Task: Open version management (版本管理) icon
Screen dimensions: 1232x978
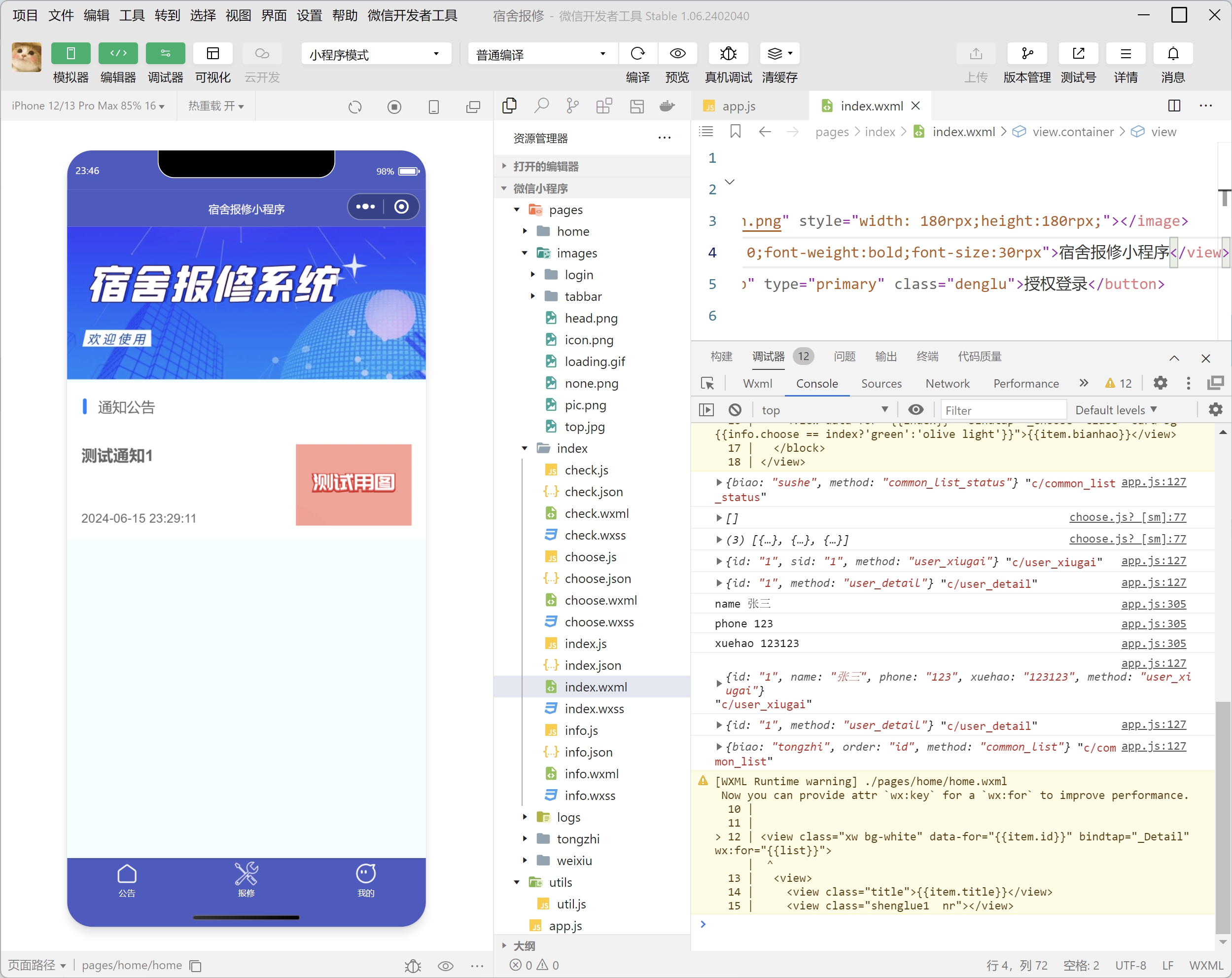Action: tap(1027, 54)
